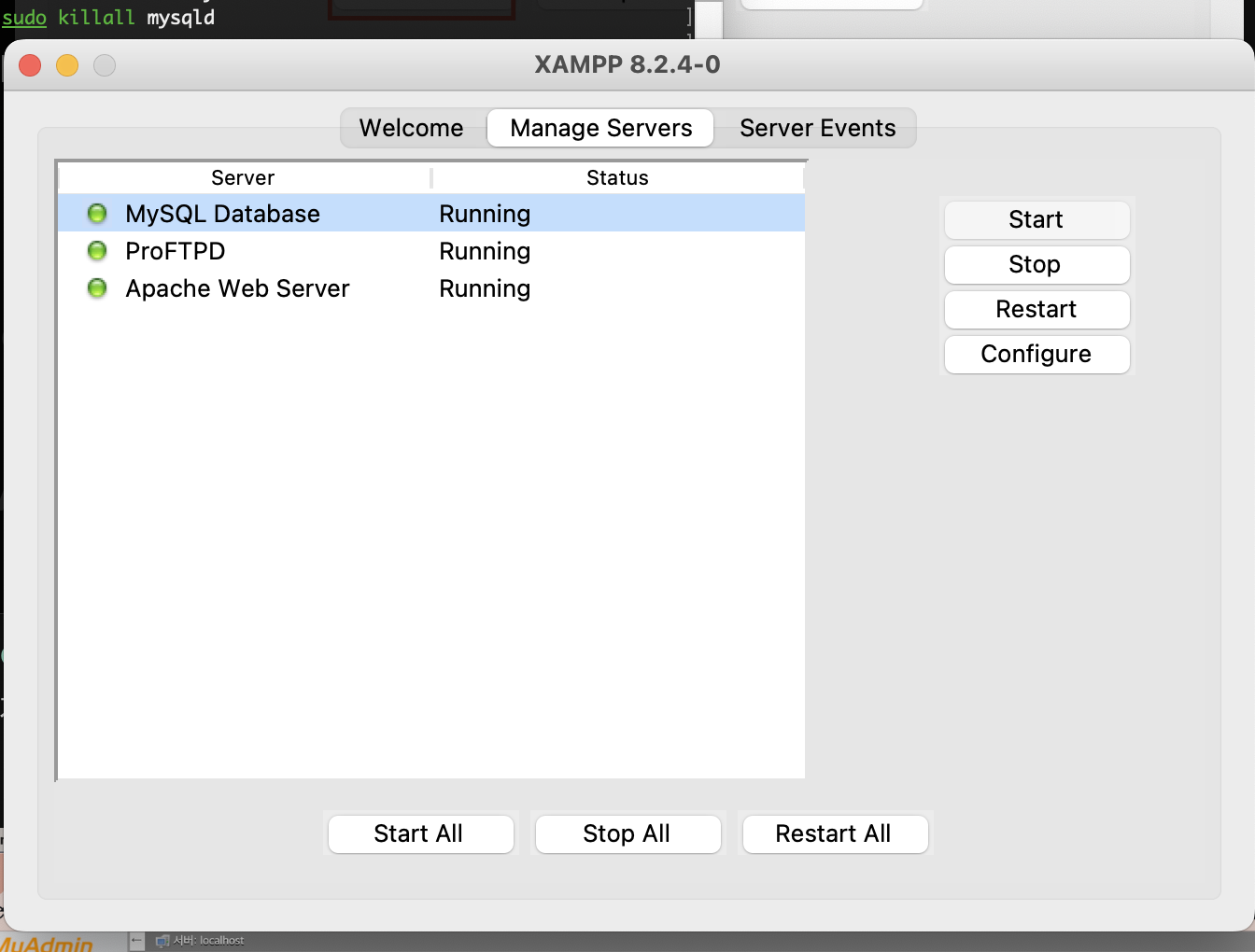The height and width of the screenshot is (952, 1255).
Task: Click MySQL Database green status icon
Action: click(97, 214)
